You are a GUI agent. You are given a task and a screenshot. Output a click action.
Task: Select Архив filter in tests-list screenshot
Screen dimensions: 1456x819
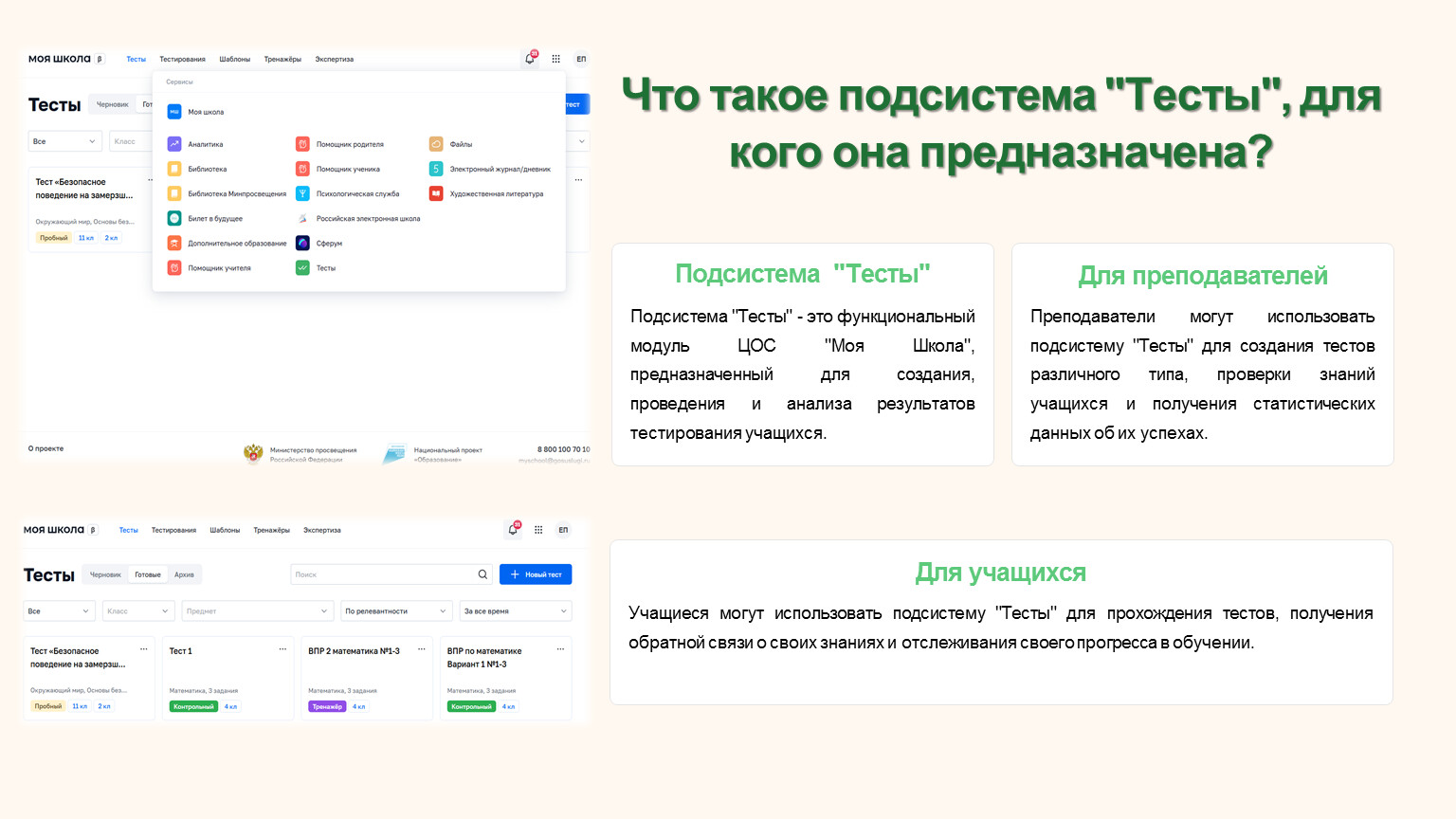click(x=184, y=574)
